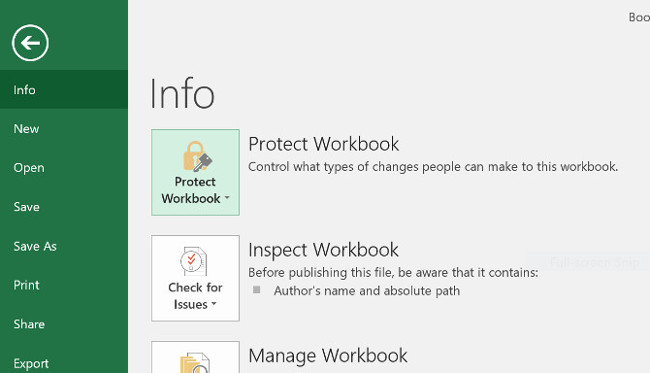This screenshot has height=373, width=650.
Task: Select the Info menu item
Action: [x=64, y=90]
